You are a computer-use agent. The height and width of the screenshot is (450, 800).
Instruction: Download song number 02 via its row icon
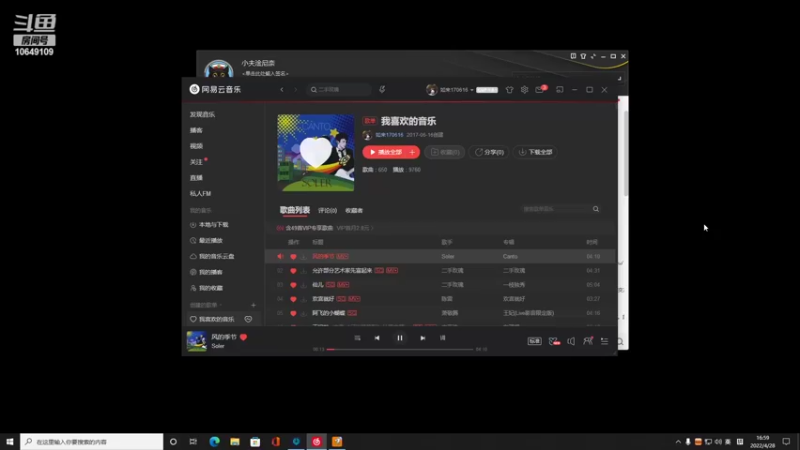click(x=304, y=271)
